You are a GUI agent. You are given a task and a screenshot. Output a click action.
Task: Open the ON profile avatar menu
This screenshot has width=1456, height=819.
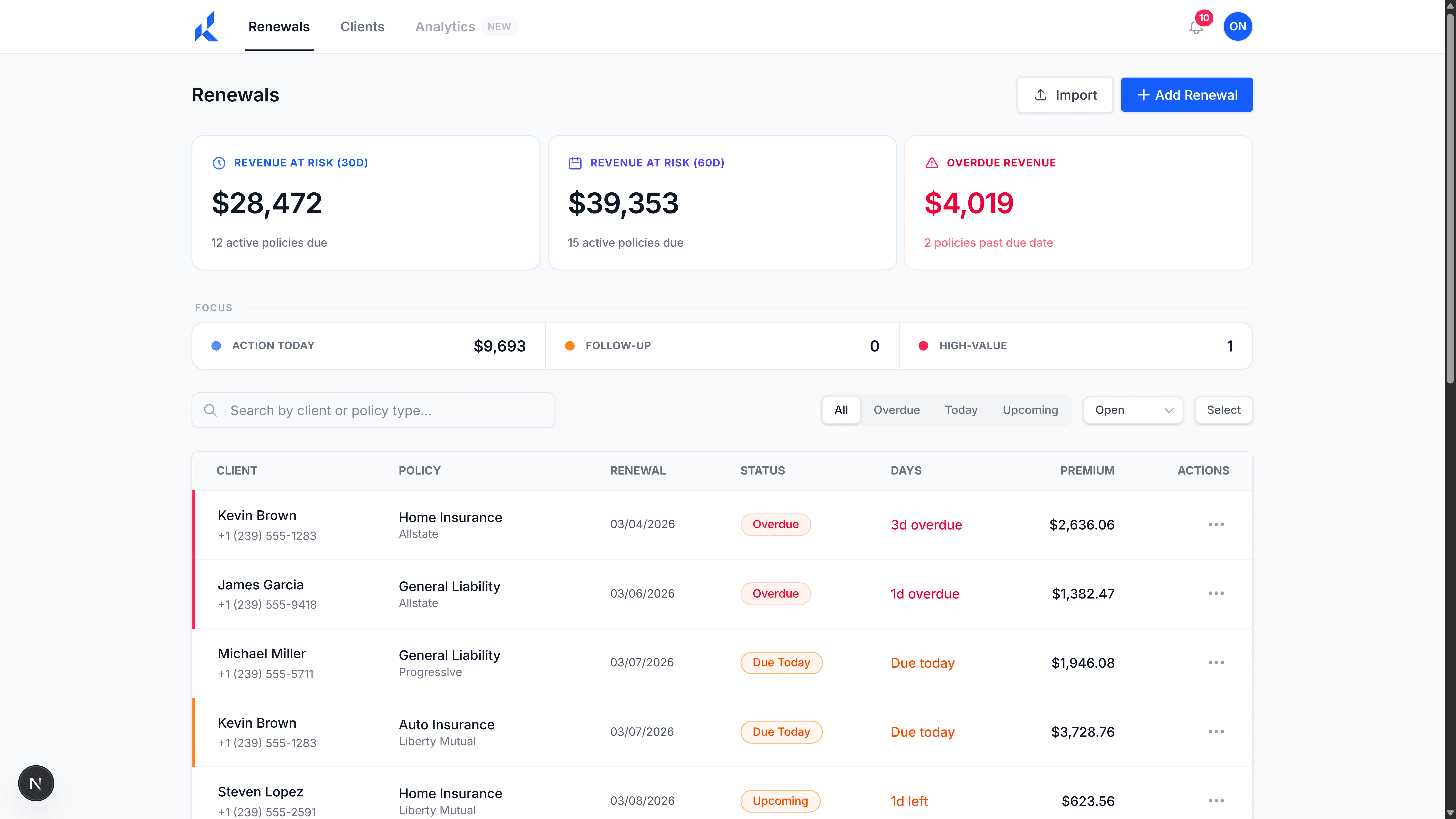click(1238, 26)
